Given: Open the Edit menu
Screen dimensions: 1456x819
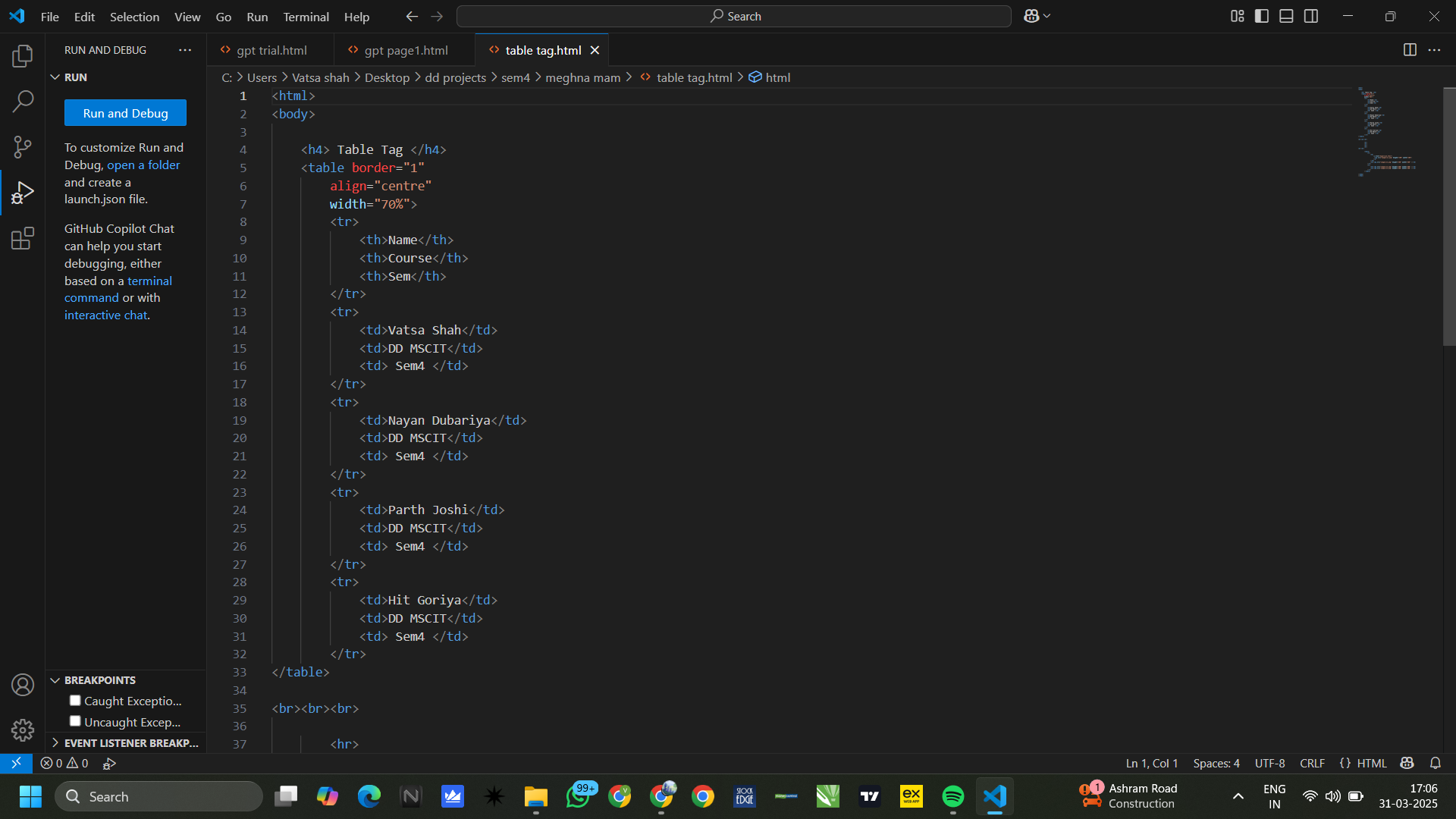Looking at the screenshot, I should coord(84,17).
